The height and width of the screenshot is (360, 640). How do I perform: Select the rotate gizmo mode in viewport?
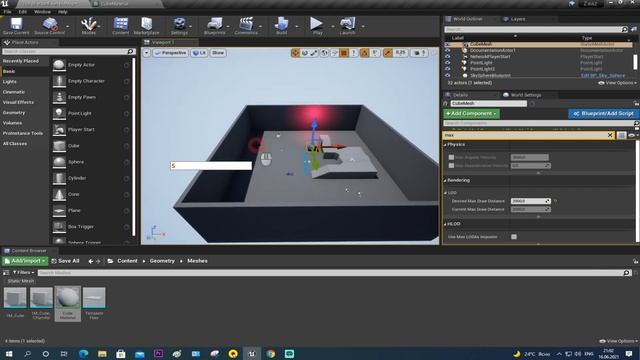(x=304, y=53)
